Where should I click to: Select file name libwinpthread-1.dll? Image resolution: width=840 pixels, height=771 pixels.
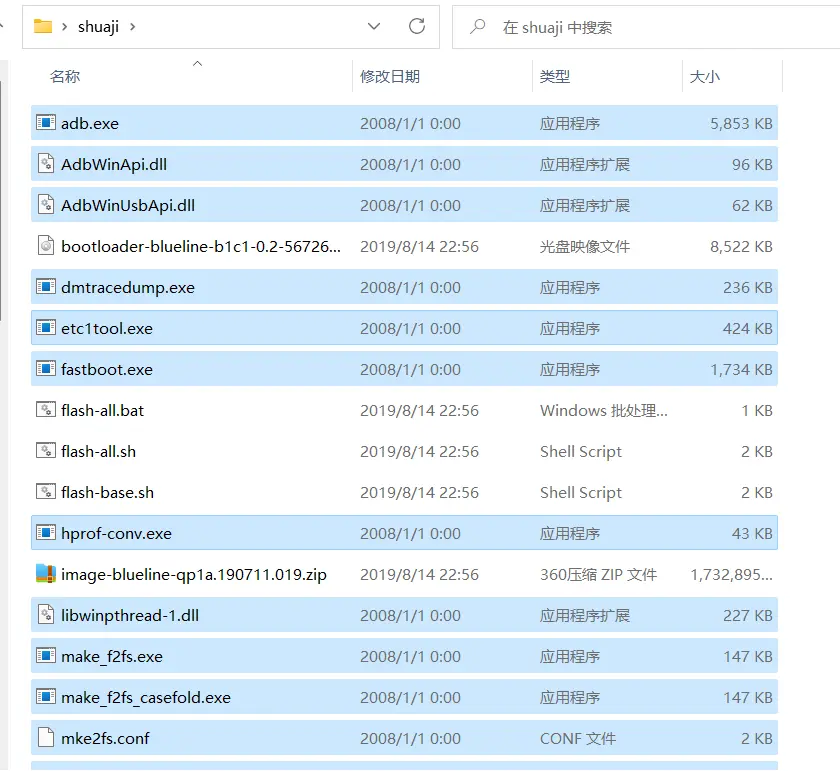(x=130, y=615)
